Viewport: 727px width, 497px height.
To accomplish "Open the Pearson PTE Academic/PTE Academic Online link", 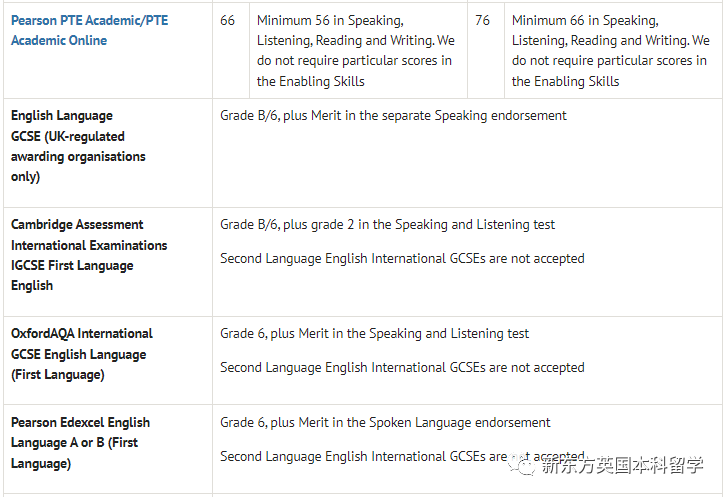I will coord(89,30).
